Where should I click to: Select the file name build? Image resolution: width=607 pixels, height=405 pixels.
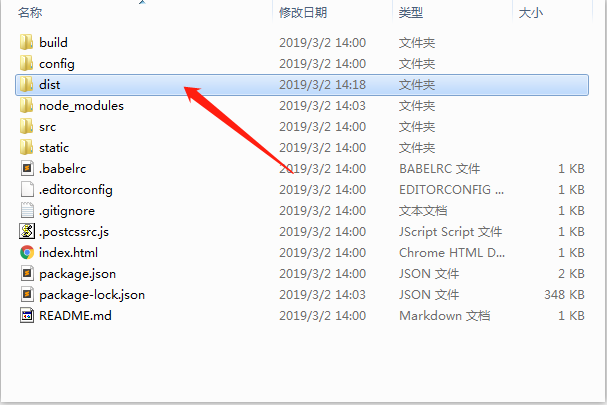pyautogui.click(x=53, y=42)
